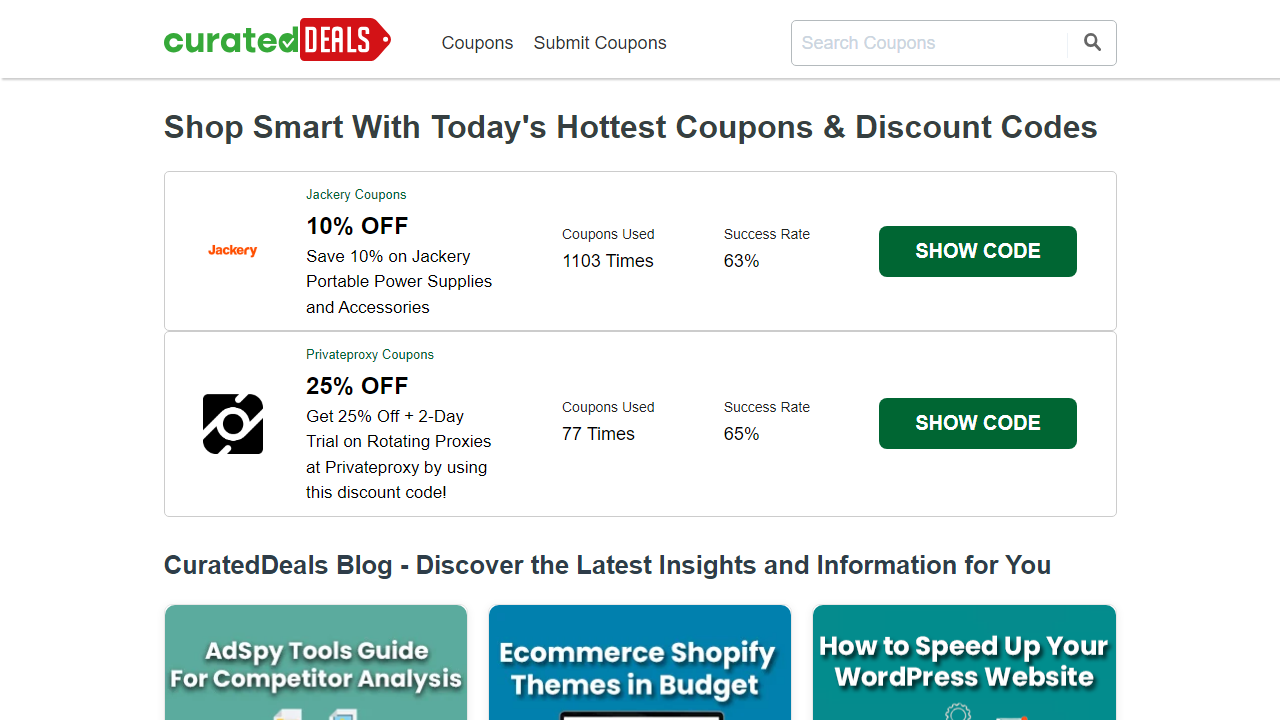Click the Jackery 10% OFF heading
The height and width of the screenshot is (720, 1280).
[x=357, y=226]
